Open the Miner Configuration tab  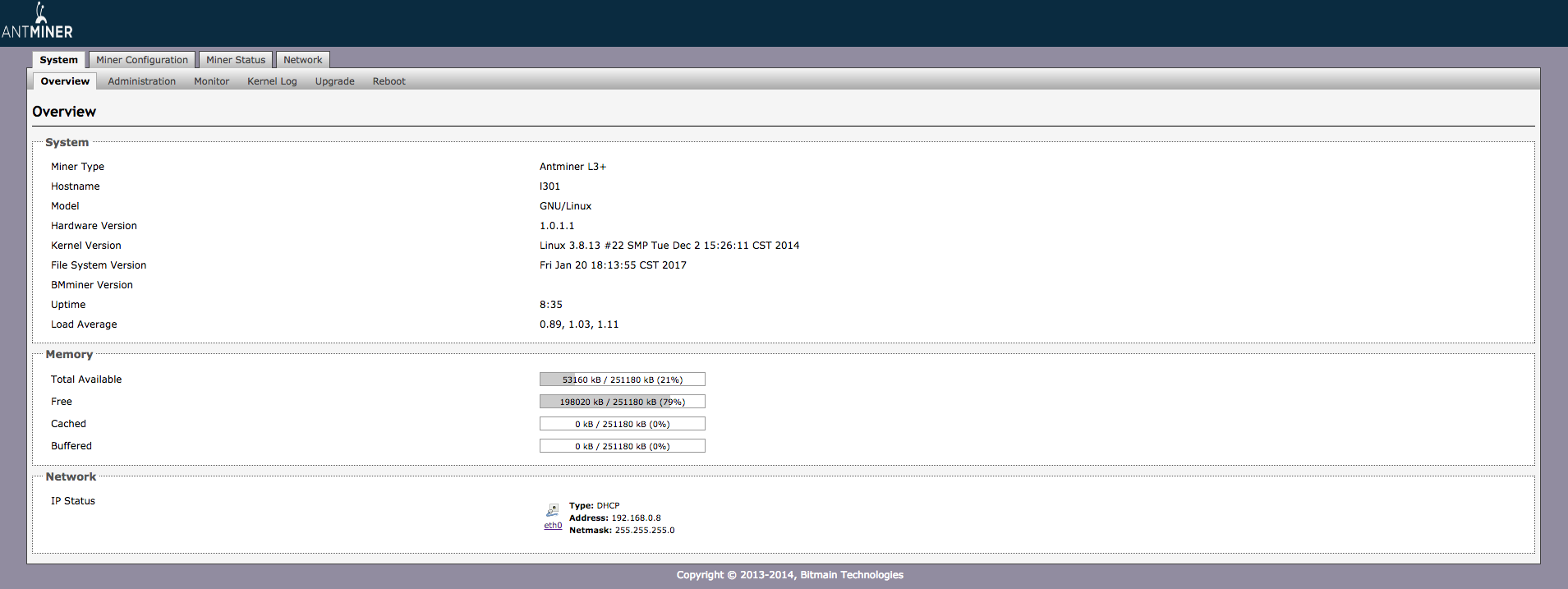click(142, 60)
